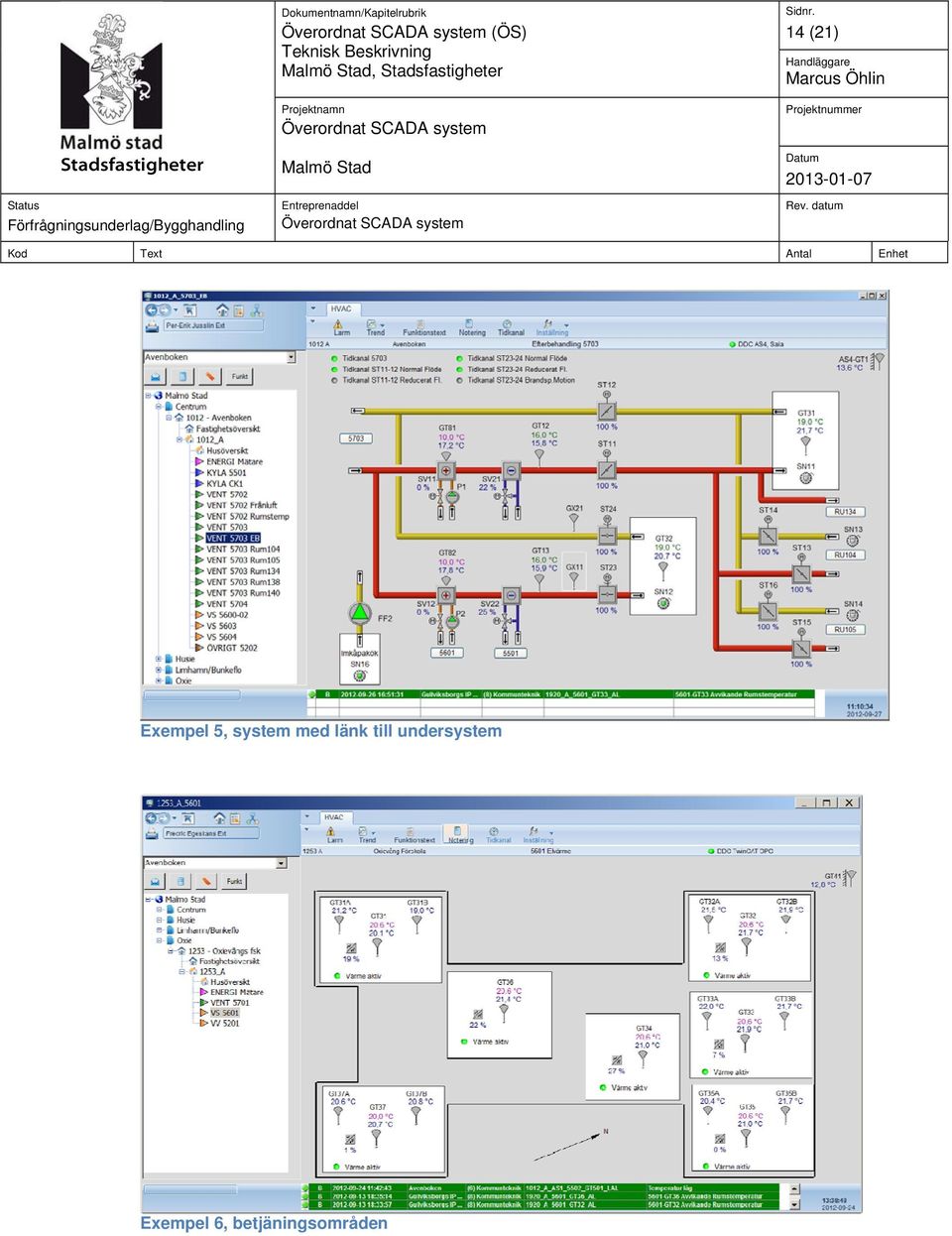Open the RU104 room link
This screenshot has height=1236, width=952.
click(x=845, y=556)
